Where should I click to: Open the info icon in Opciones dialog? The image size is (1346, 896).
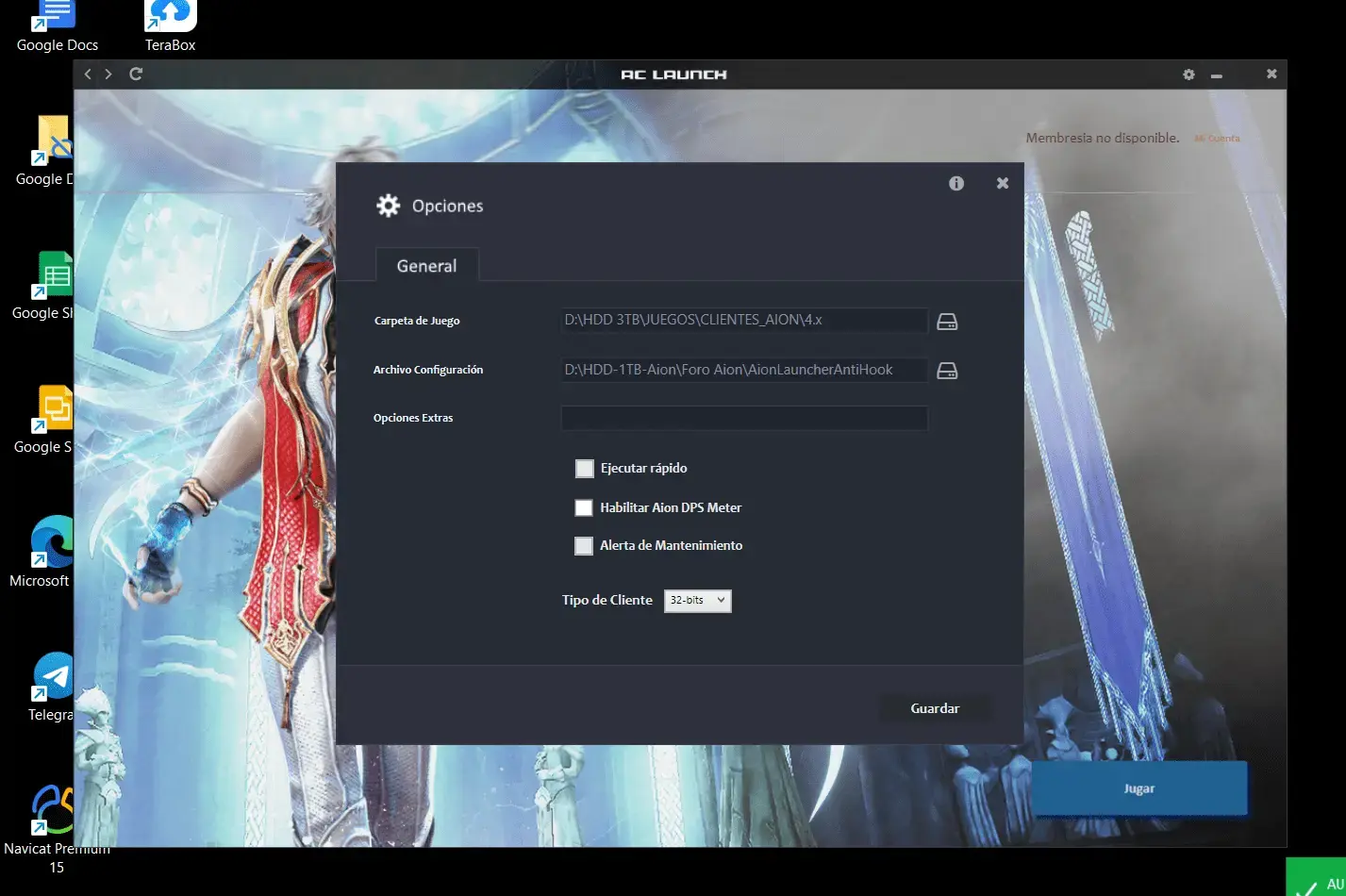[x=956, y=183]
